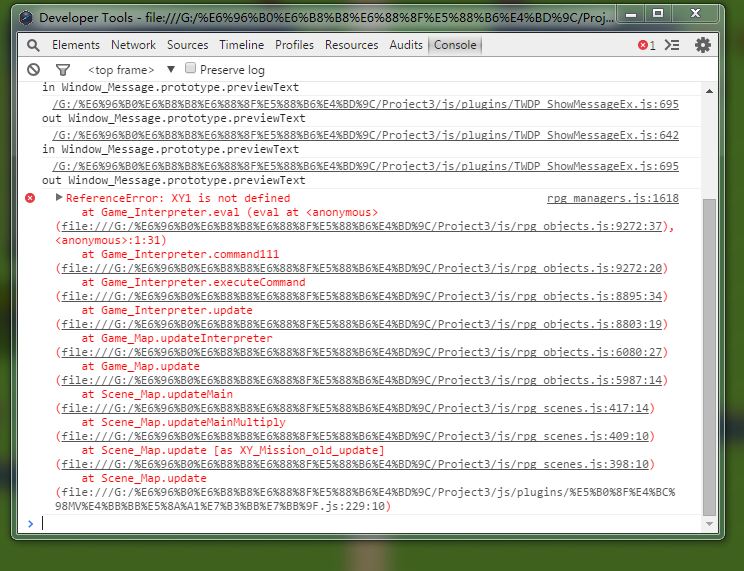Image resolution: width=744 pixels, height=571 pixels.
Task: Click 'at Game_Interpreter.command111' stack line
Action: [180, 254]
